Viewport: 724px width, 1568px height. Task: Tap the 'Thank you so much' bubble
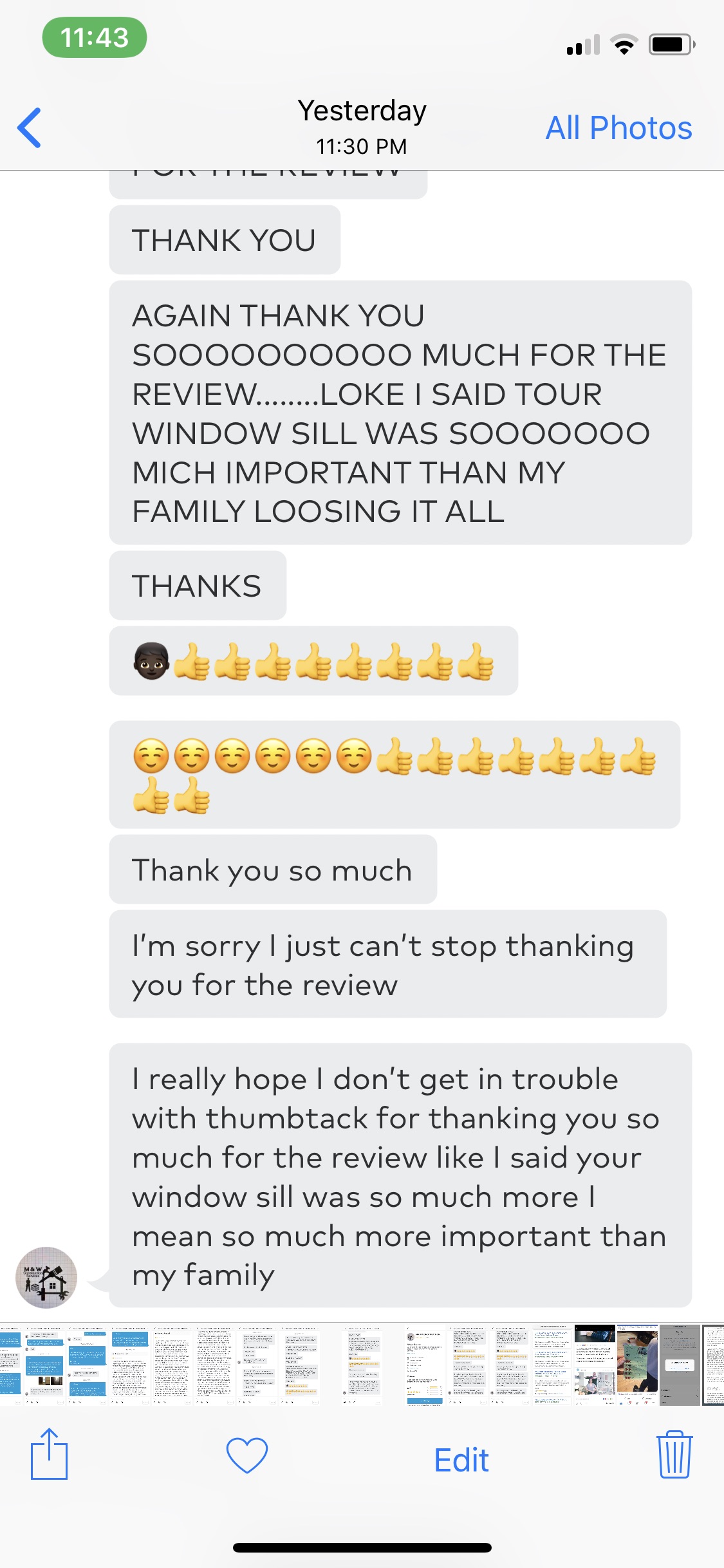pos(273,870)
